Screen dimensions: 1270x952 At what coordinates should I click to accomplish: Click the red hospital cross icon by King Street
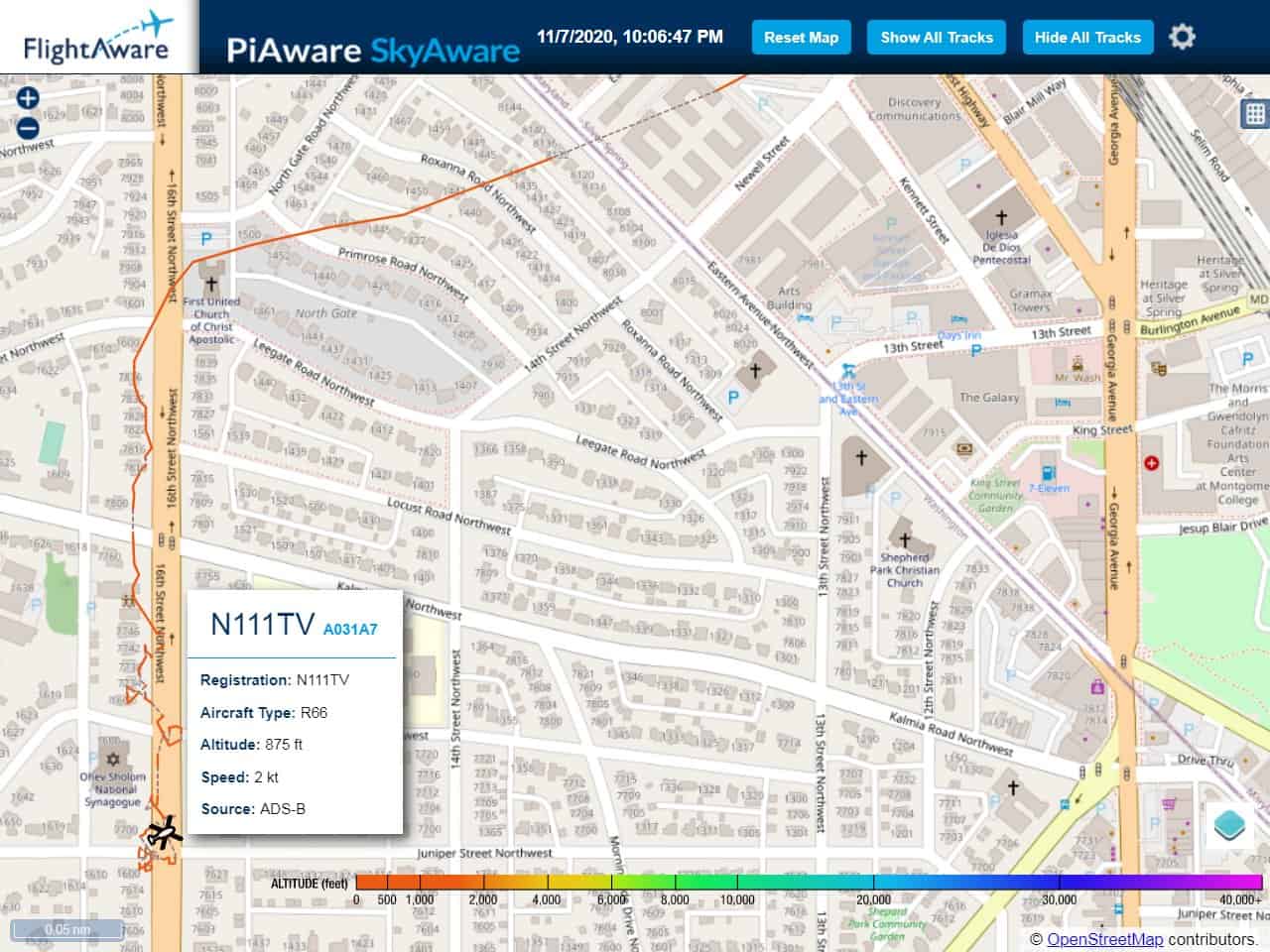click(1151, 463)
